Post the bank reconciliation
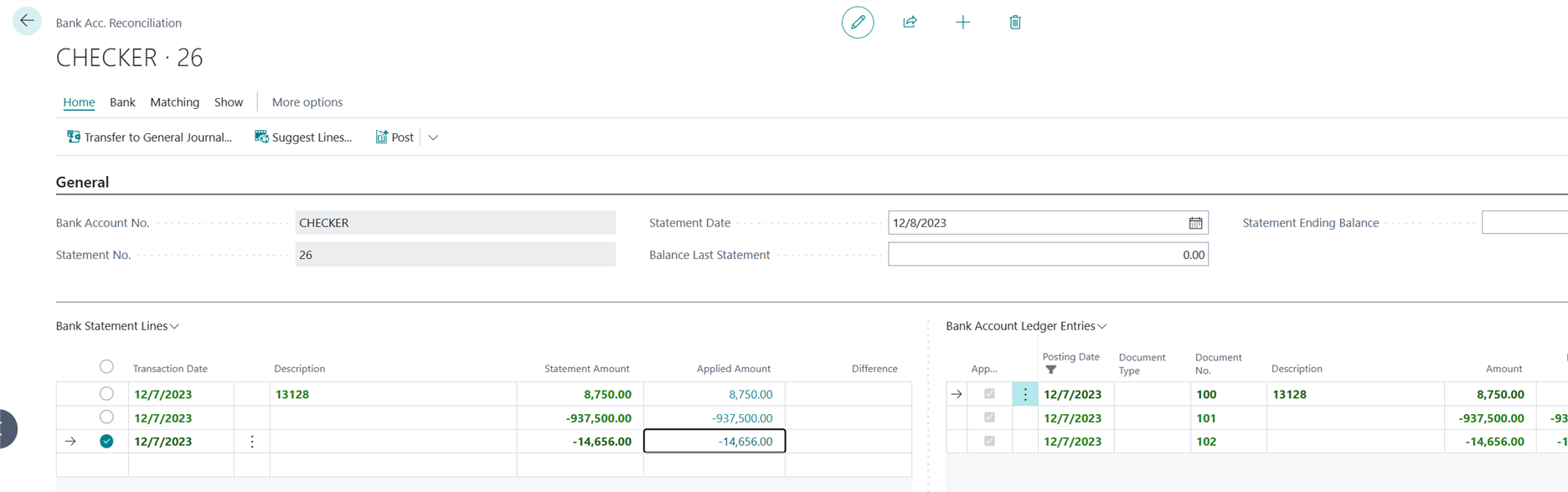This screenshot has width=1568, height=492. point(395,137)
